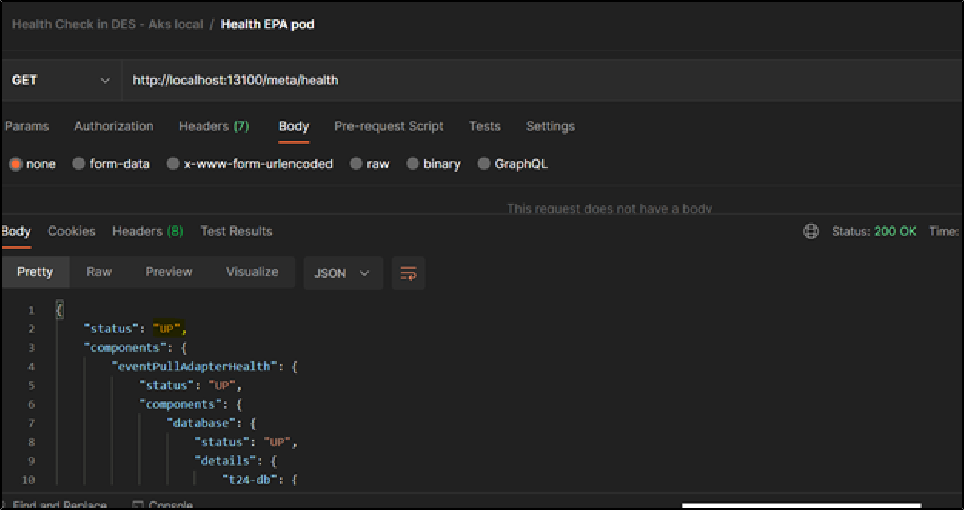
Task: Switch to the Authorization tab
Action: coord(113,126)
